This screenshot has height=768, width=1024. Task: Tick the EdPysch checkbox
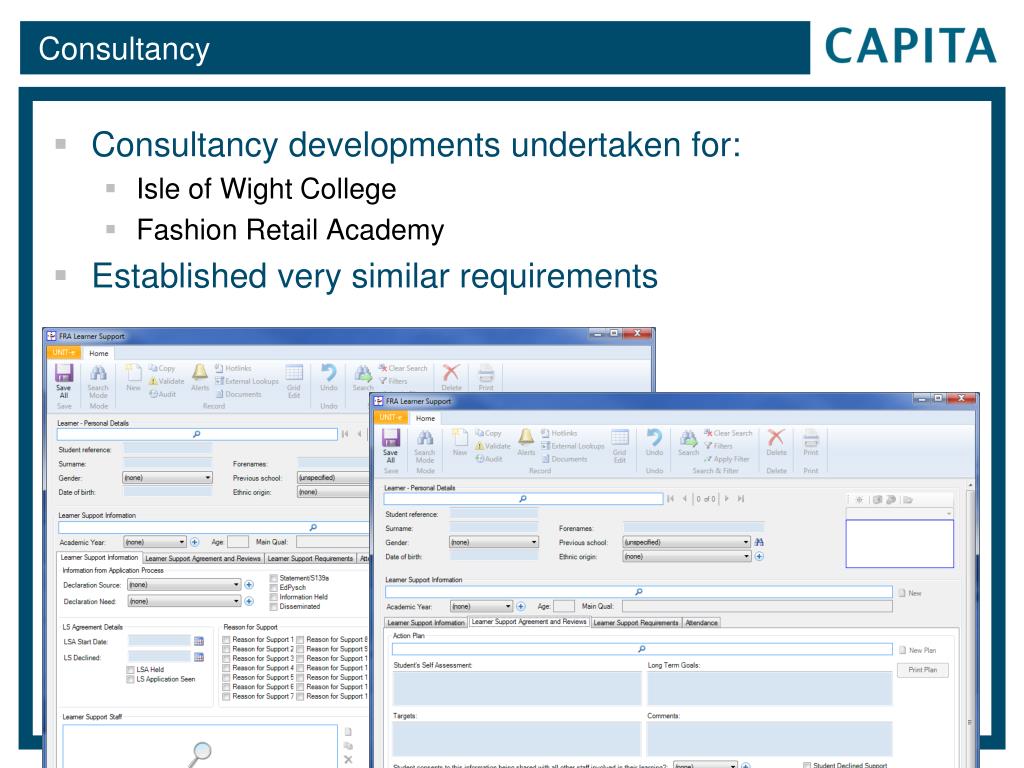(x=274, y=588)
